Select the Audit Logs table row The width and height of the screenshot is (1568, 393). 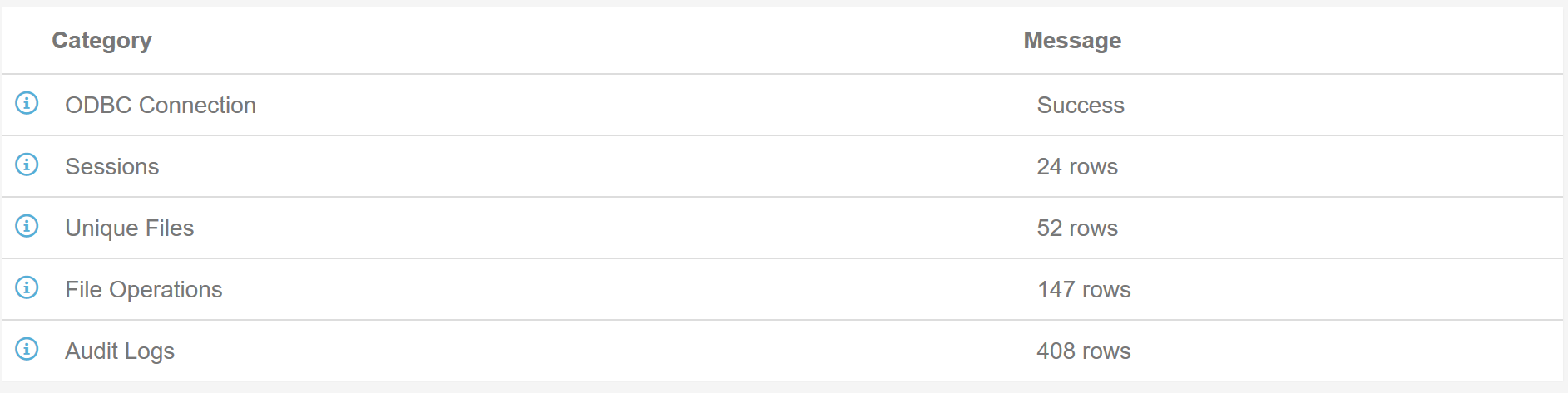pyautogui.click(x=782, y=351)
